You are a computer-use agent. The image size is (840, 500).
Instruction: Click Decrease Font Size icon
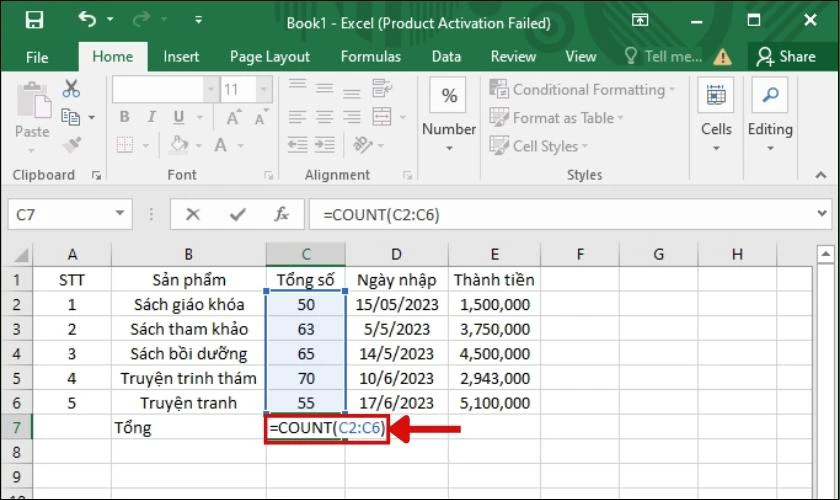pos(261,117)
